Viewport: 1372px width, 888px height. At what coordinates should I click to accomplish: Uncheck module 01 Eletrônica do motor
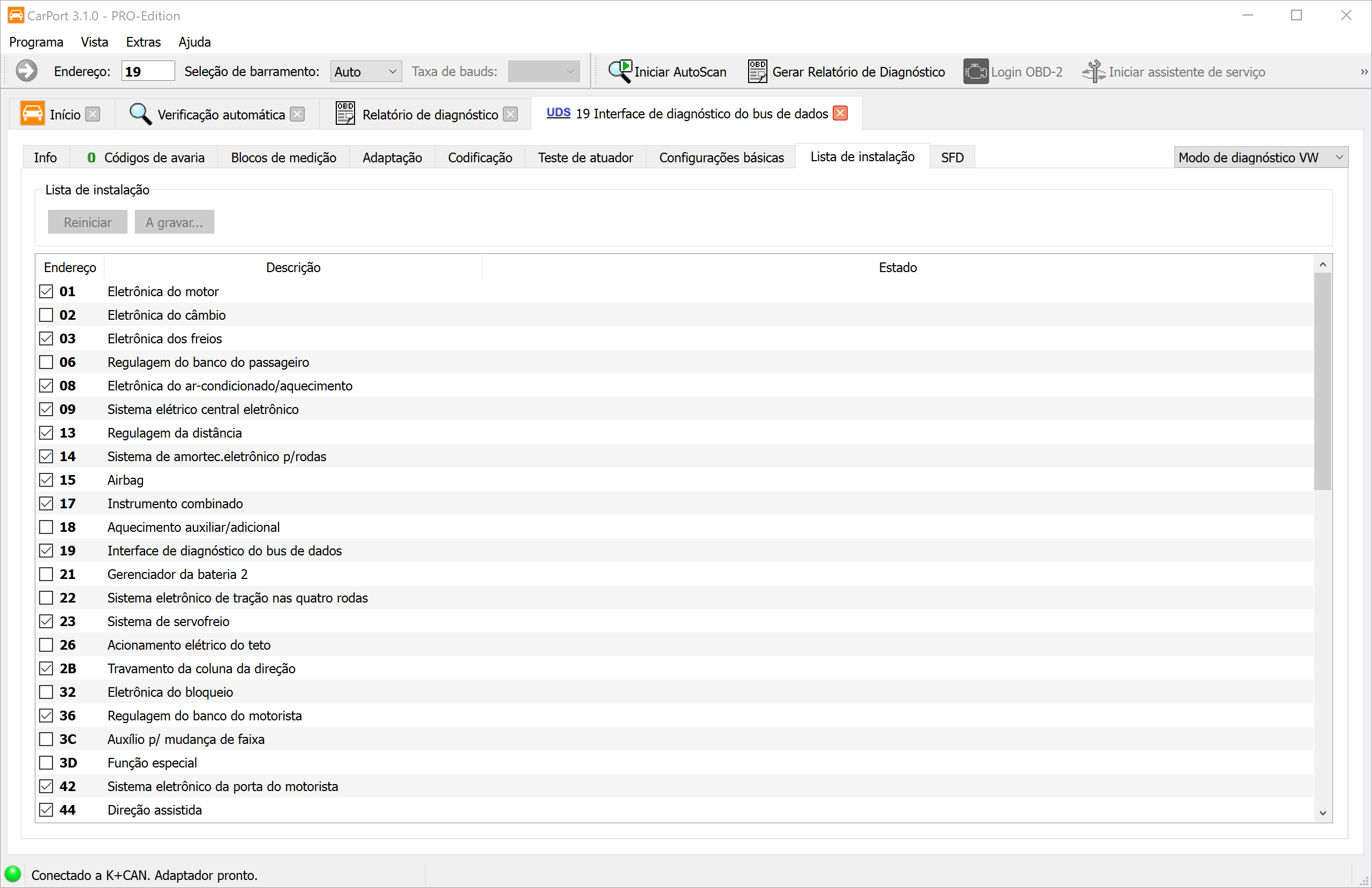[x=46, y=291]
